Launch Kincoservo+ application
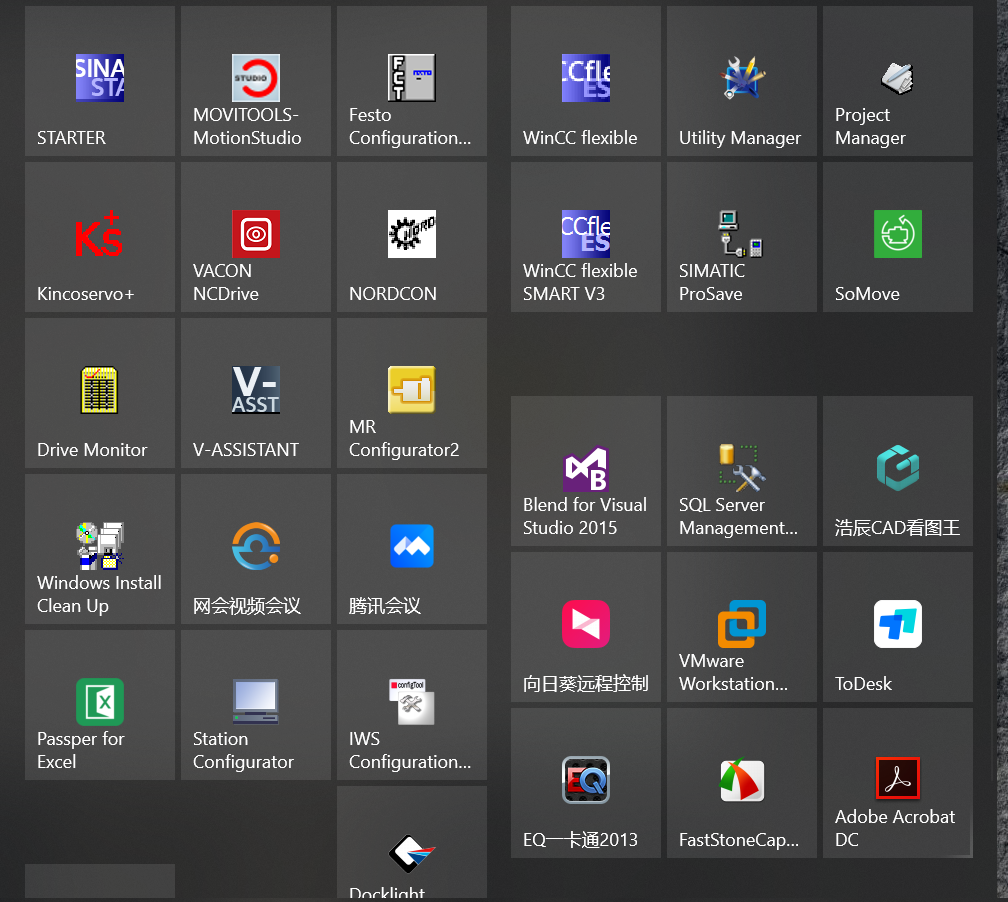Viewport: 1008px width, 902px height. coord(100,237)
